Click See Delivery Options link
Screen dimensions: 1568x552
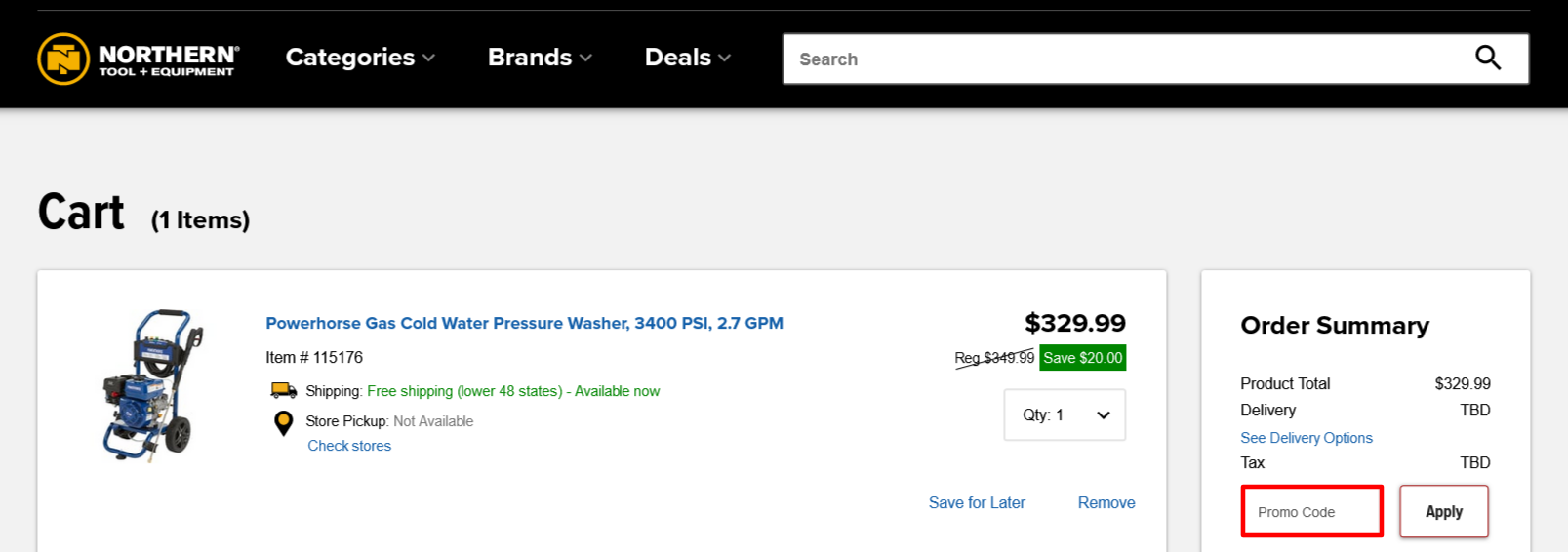tap(1306, 438)
